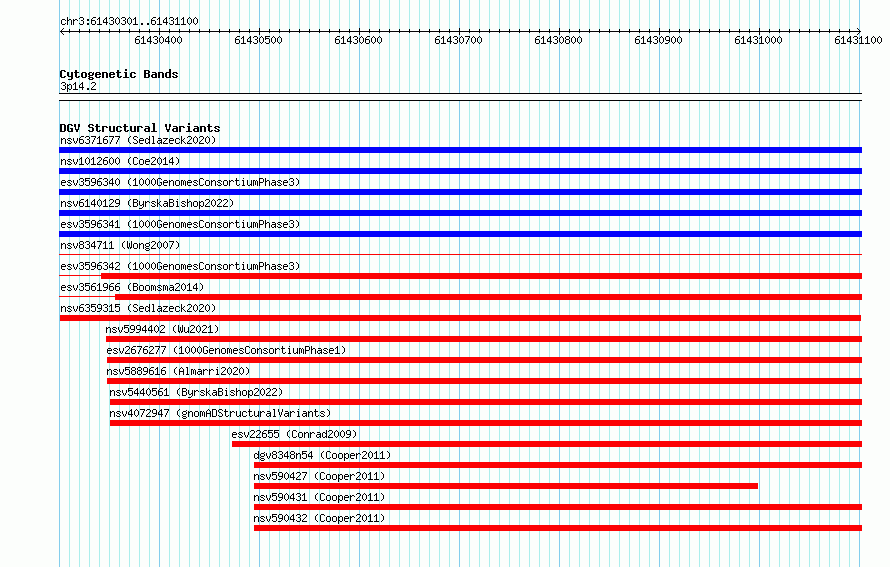The height and width of the screenshot is (567, 890).
Task: Open the nsv6359315 (Sedlazeck2020) label
Action: [x=138, y=308]
